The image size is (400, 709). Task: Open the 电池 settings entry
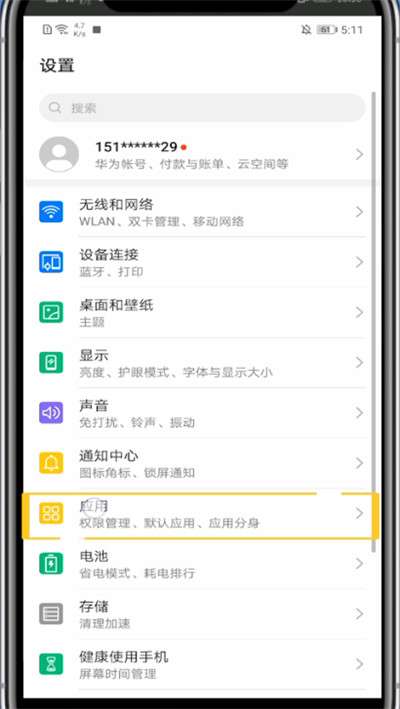click(x=200, y=563)
